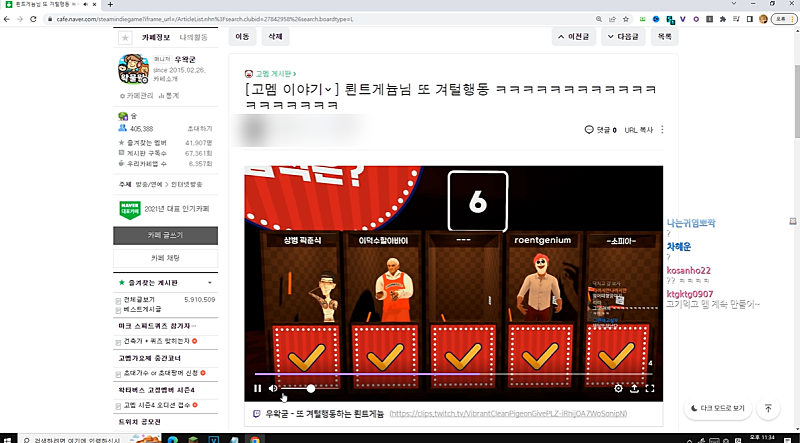This screenshot has height=443, width=800.
Task: Click the Windows taskbar search box
Action: coord(89,439)
